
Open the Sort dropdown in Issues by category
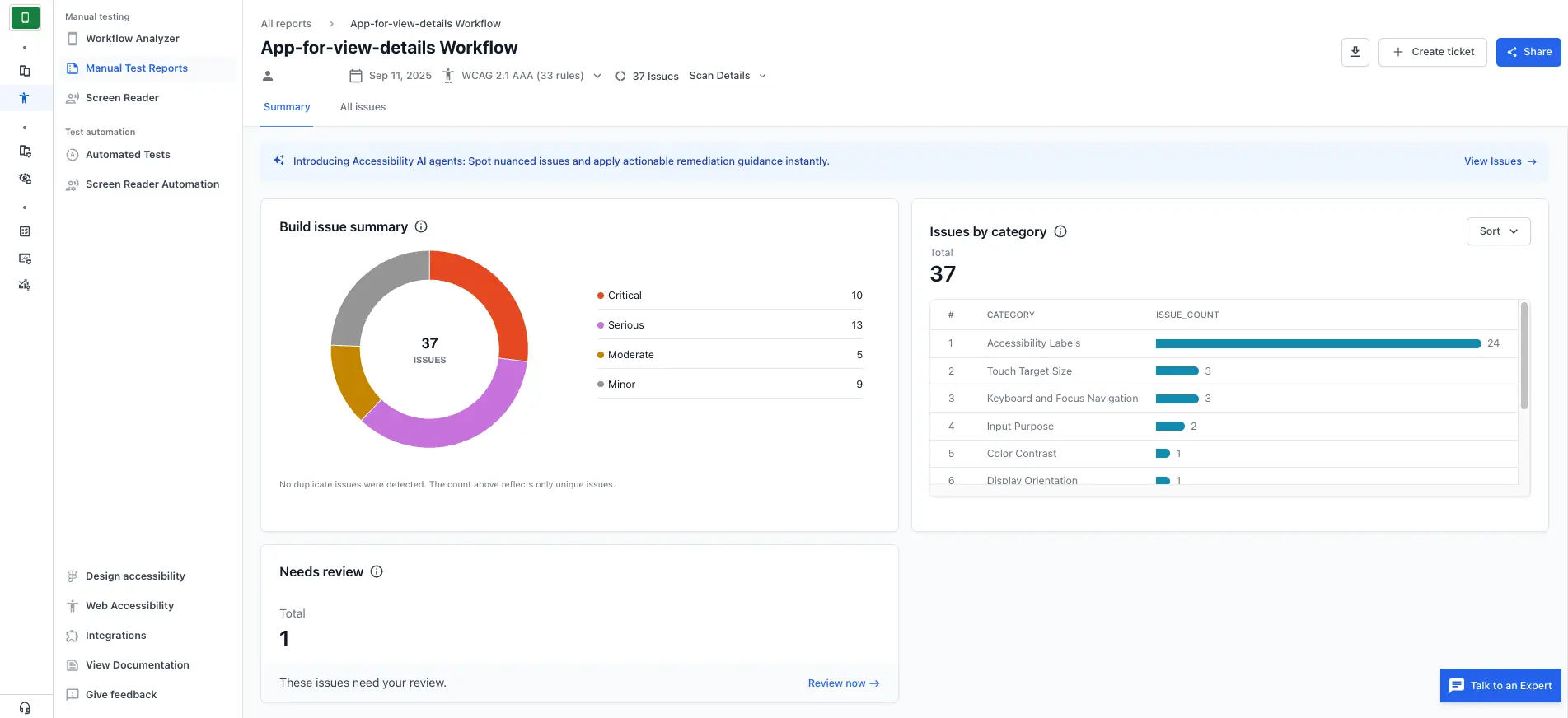(x=1497, y=231)
